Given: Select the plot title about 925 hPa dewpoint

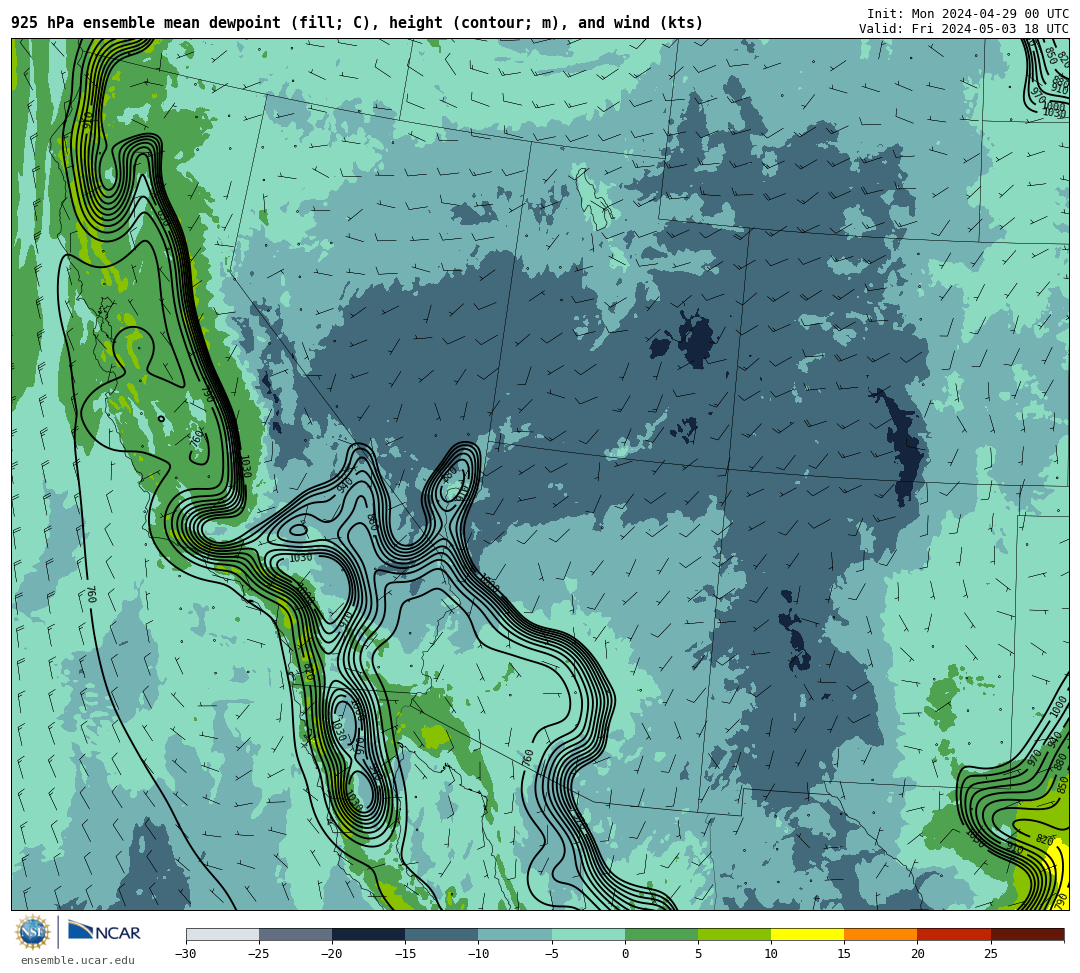Looking at the screenshot, I should tap(357, 23).
